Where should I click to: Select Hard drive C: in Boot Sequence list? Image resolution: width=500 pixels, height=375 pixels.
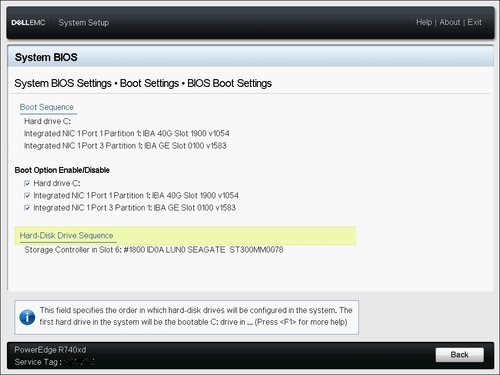[47, 121]
